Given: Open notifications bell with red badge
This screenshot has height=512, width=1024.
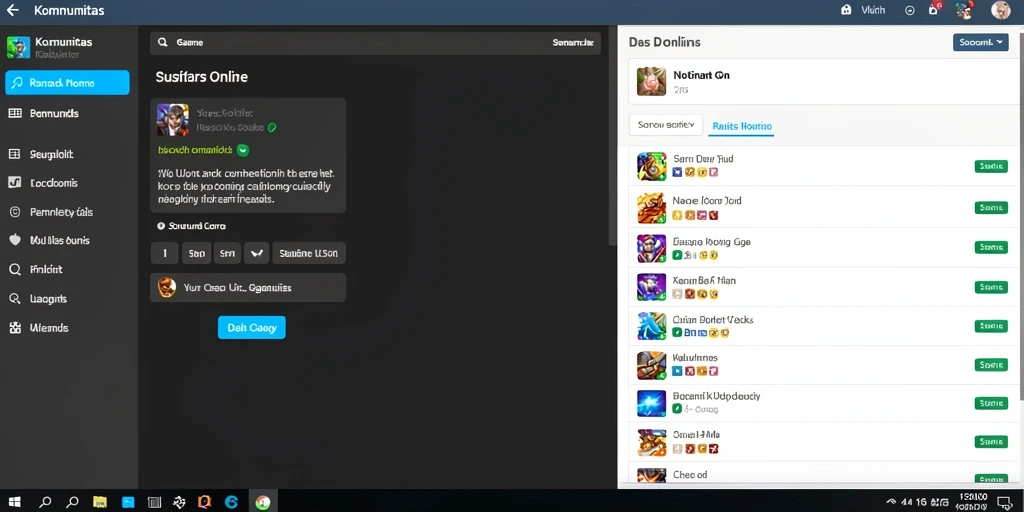Looking at the screenshot, I should (934, 9).
